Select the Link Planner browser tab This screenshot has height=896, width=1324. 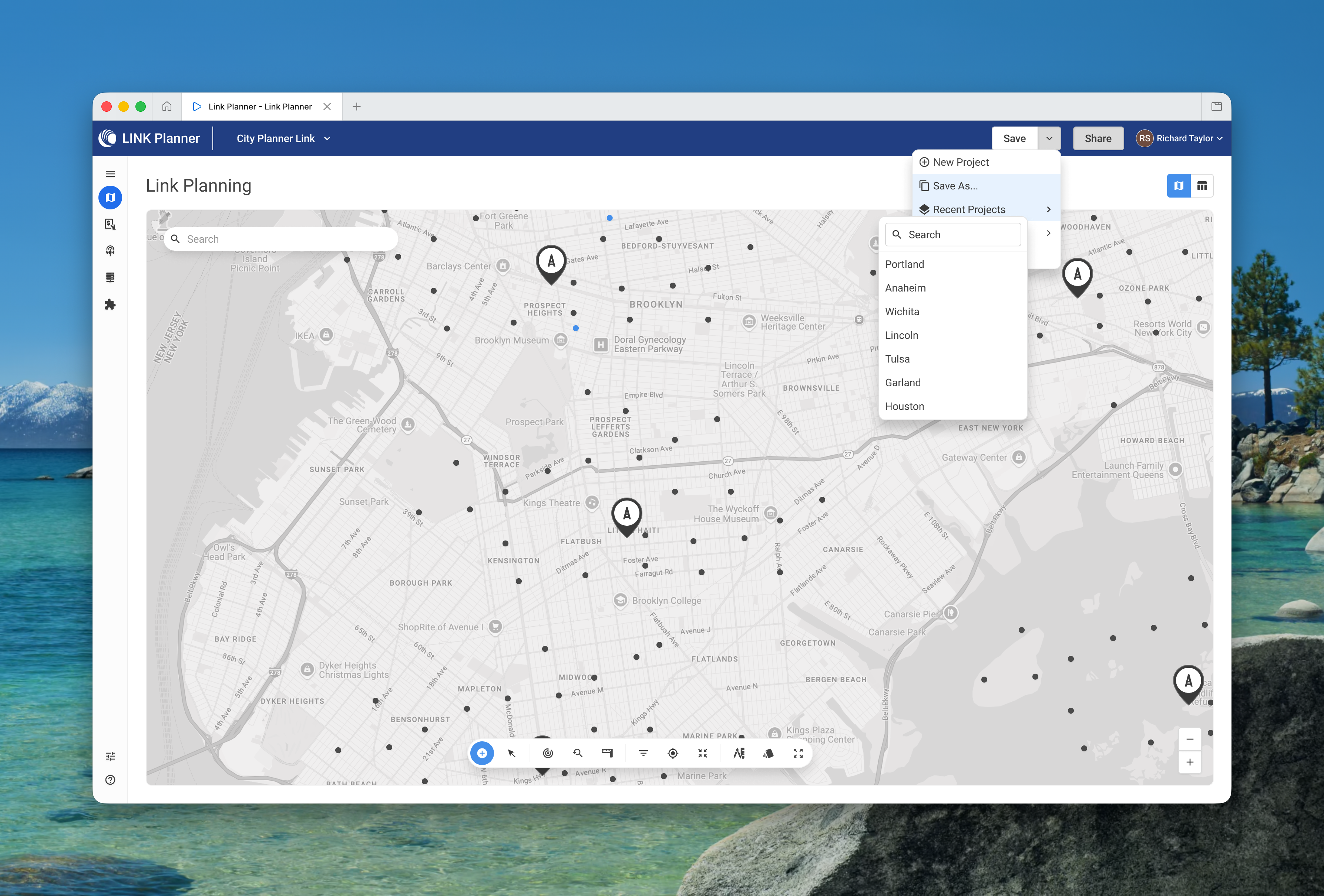[262, 107]
